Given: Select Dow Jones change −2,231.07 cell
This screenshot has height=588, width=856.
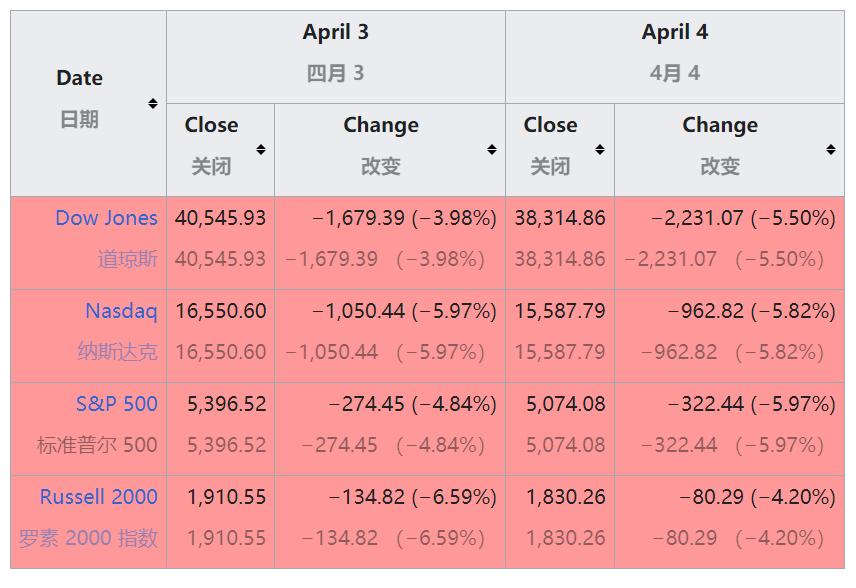Looking at the screenshot, I should click(729, 243).
